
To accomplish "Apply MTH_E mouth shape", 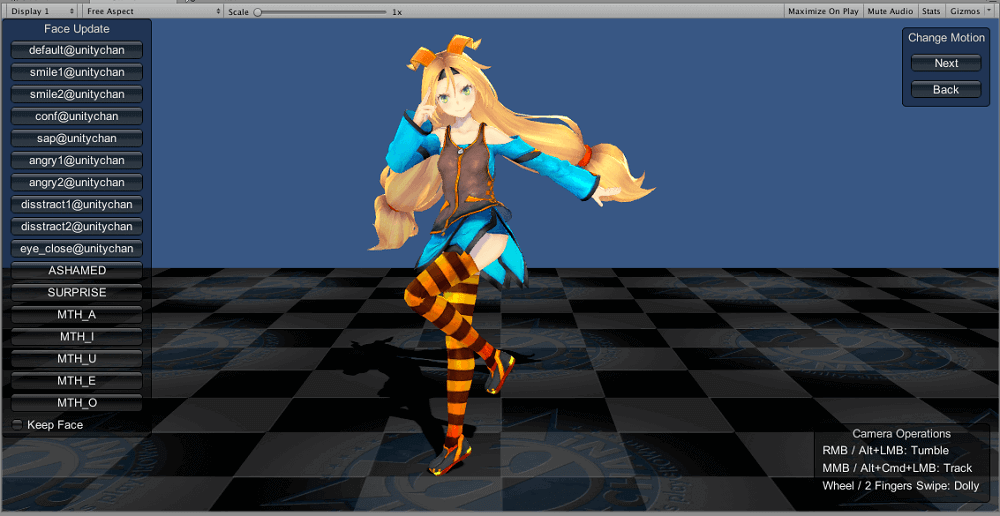I will point(77,381).
